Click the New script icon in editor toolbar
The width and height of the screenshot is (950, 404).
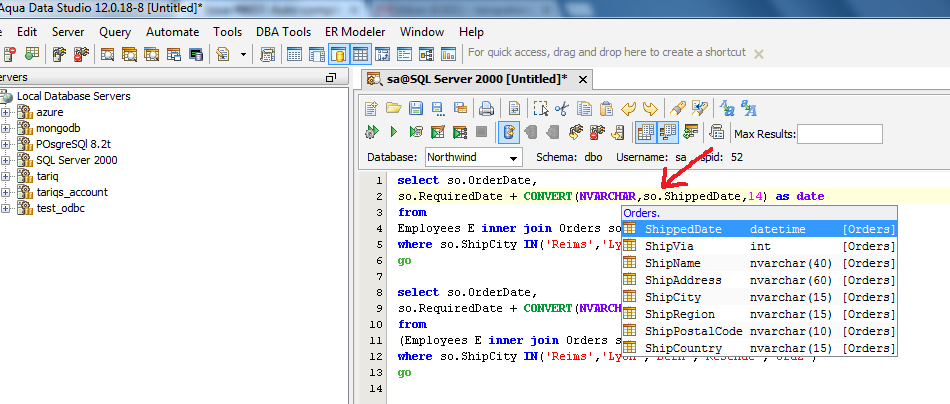pyautogui.click(x=371, y=108)
